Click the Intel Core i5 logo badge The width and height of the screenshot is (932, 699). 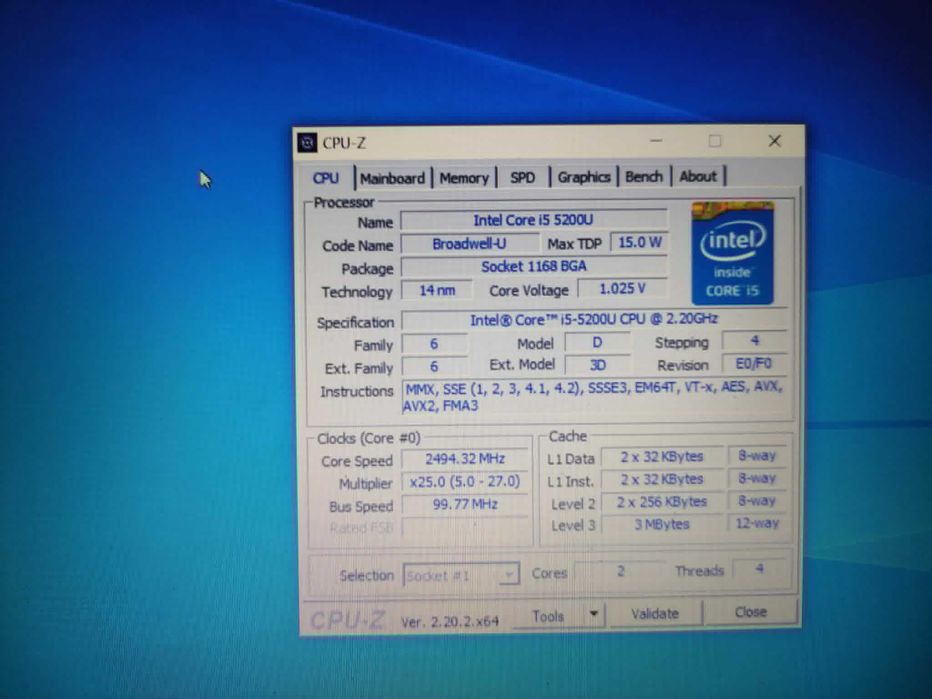(732, 253)
